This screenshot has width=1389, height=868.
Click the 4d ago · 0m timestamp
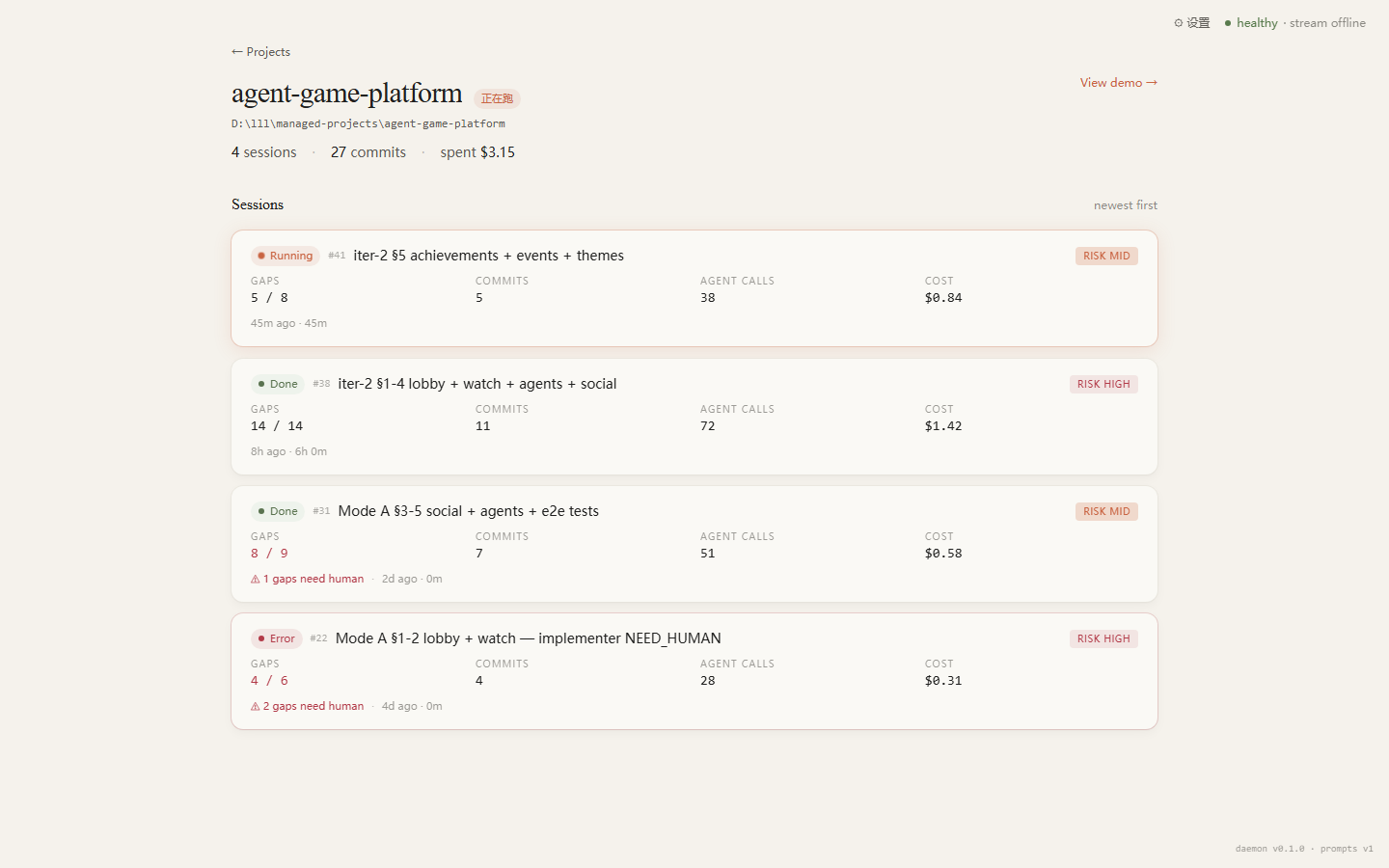pos(412,706)
